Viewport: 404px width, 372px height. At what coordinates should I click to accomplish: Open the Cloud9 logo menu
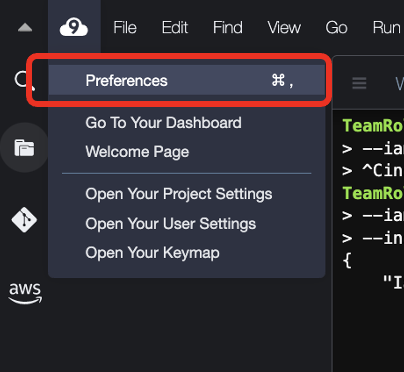click(x=74, y=27)
